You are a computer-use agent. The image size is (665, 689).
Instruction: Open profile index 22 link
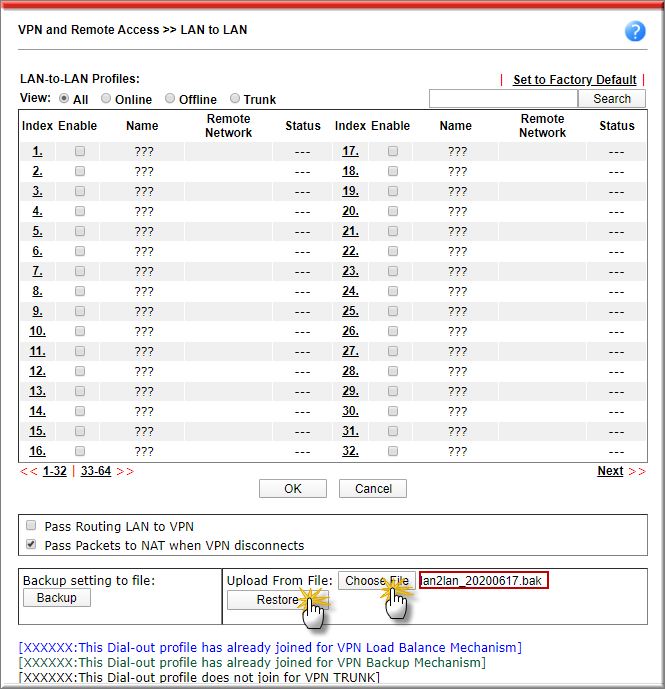click(x=350, y=251)
